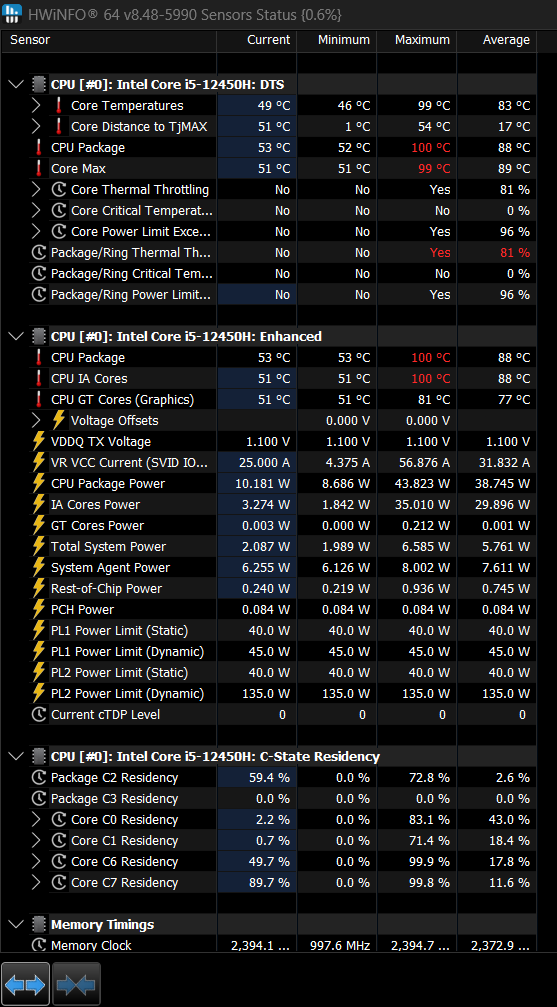Click the expand-columns double arrow button

[x=26, y=984]
